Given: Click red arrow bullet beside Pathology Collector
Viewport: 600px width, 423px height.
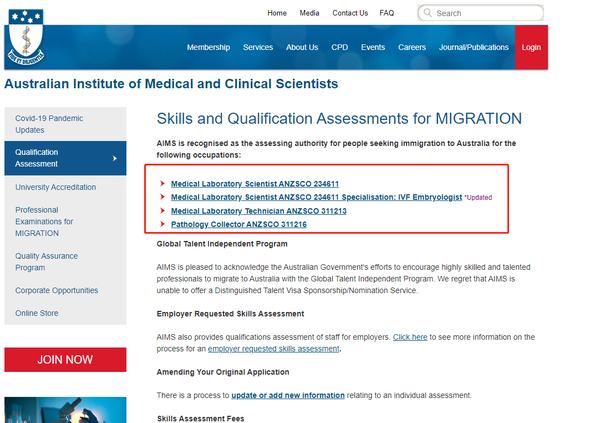Looking at the screenshot, I should pos(162,224).
